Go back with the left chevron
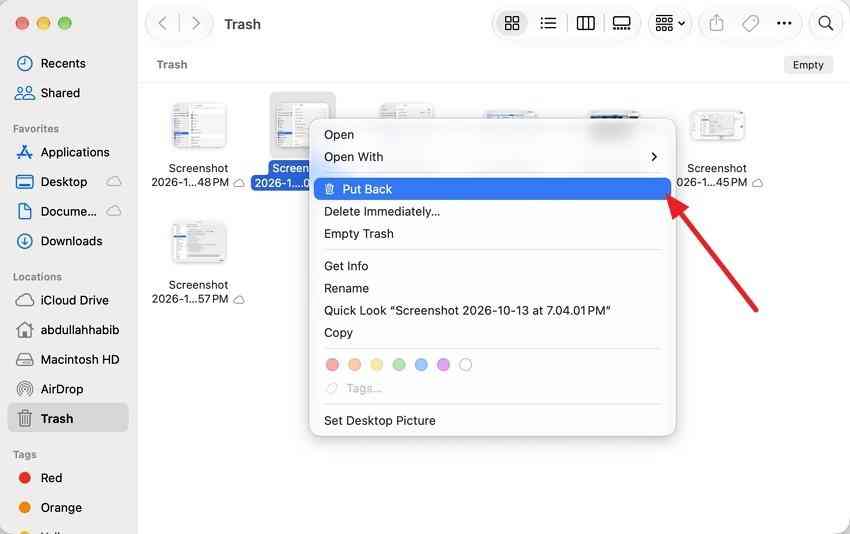The image size is (850, 534). pos(163,23)
